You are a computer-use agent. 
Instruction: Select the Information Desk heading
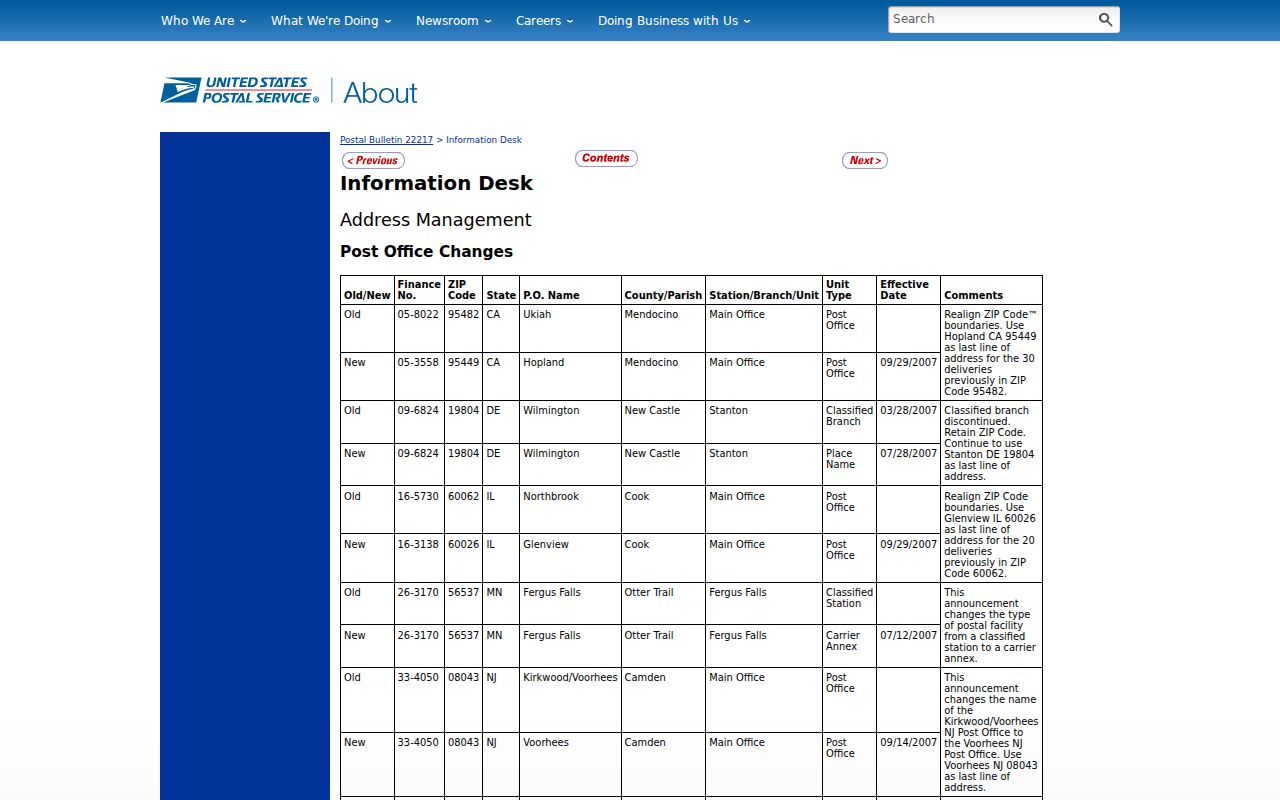pyautogui.click(x=436, y=183)
